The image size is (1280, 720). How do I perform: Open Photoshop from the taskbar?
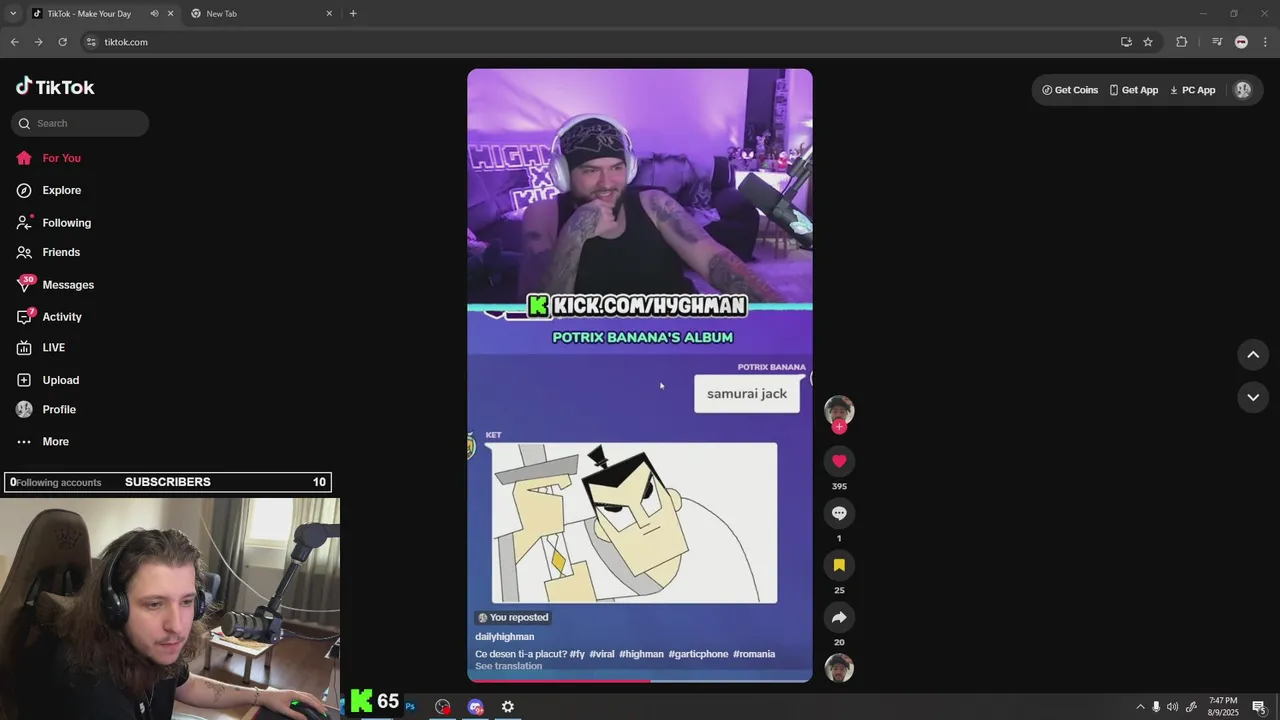click(410, 707)
